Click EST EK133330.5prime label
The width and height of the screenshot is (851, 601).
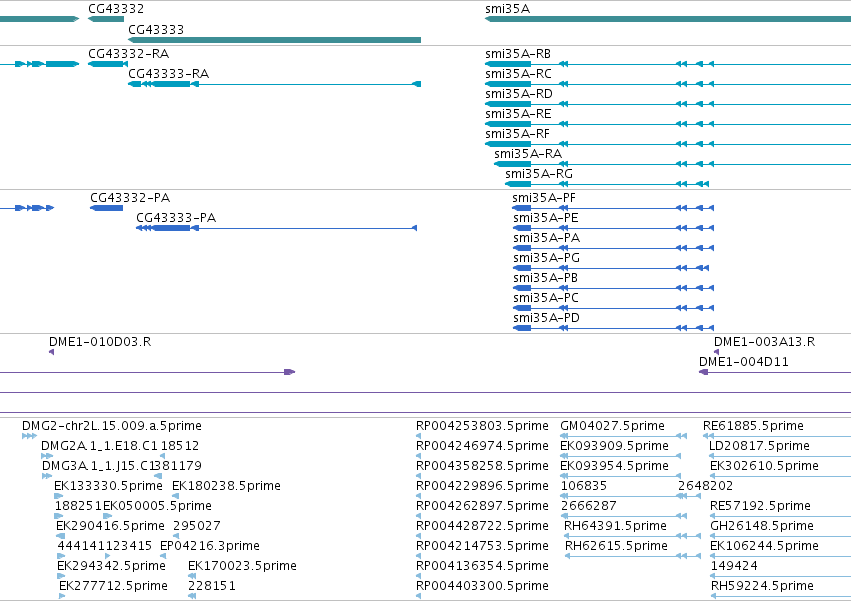[x=109, y=486]
